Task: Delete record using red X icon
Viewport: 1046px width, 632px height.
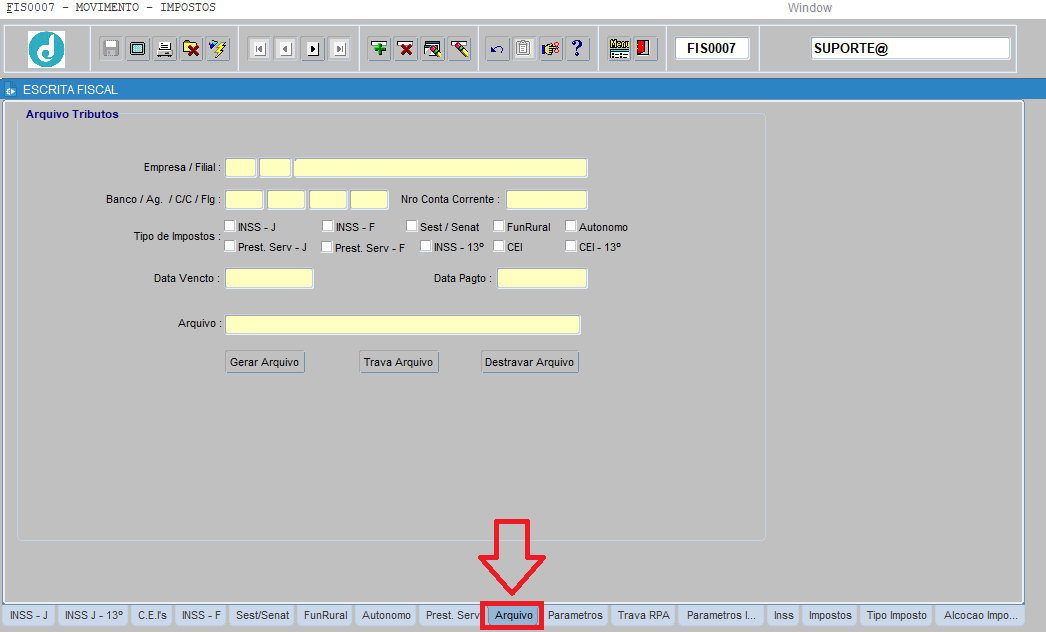Action: pyautogui.click(x=406, y=49)
